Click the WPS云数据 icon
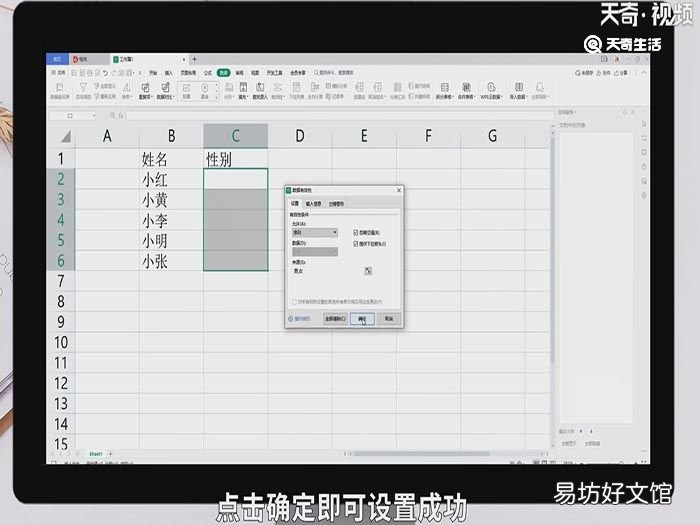 pos(492,91)
